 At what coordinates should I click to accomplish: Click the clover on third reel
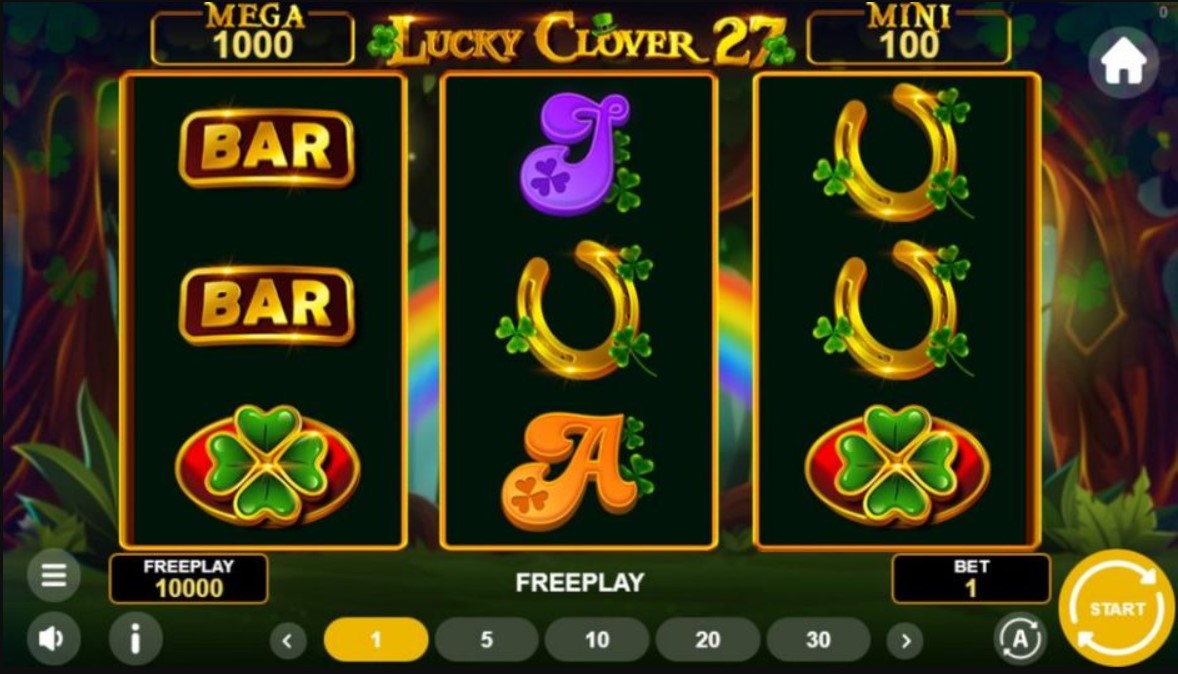pos(897,465)
